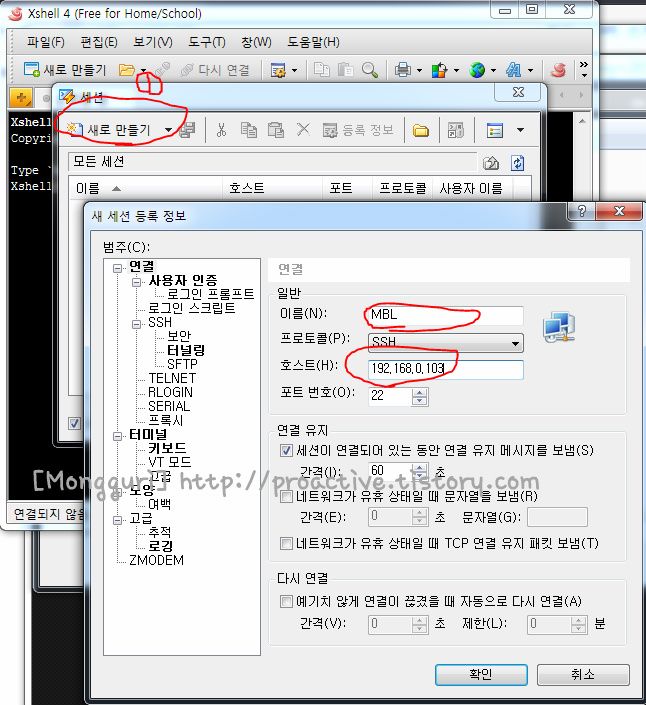Click refresh icon next to All Sessions path
Viewport: 646px width, 705px height.
[x=517, y=163]
